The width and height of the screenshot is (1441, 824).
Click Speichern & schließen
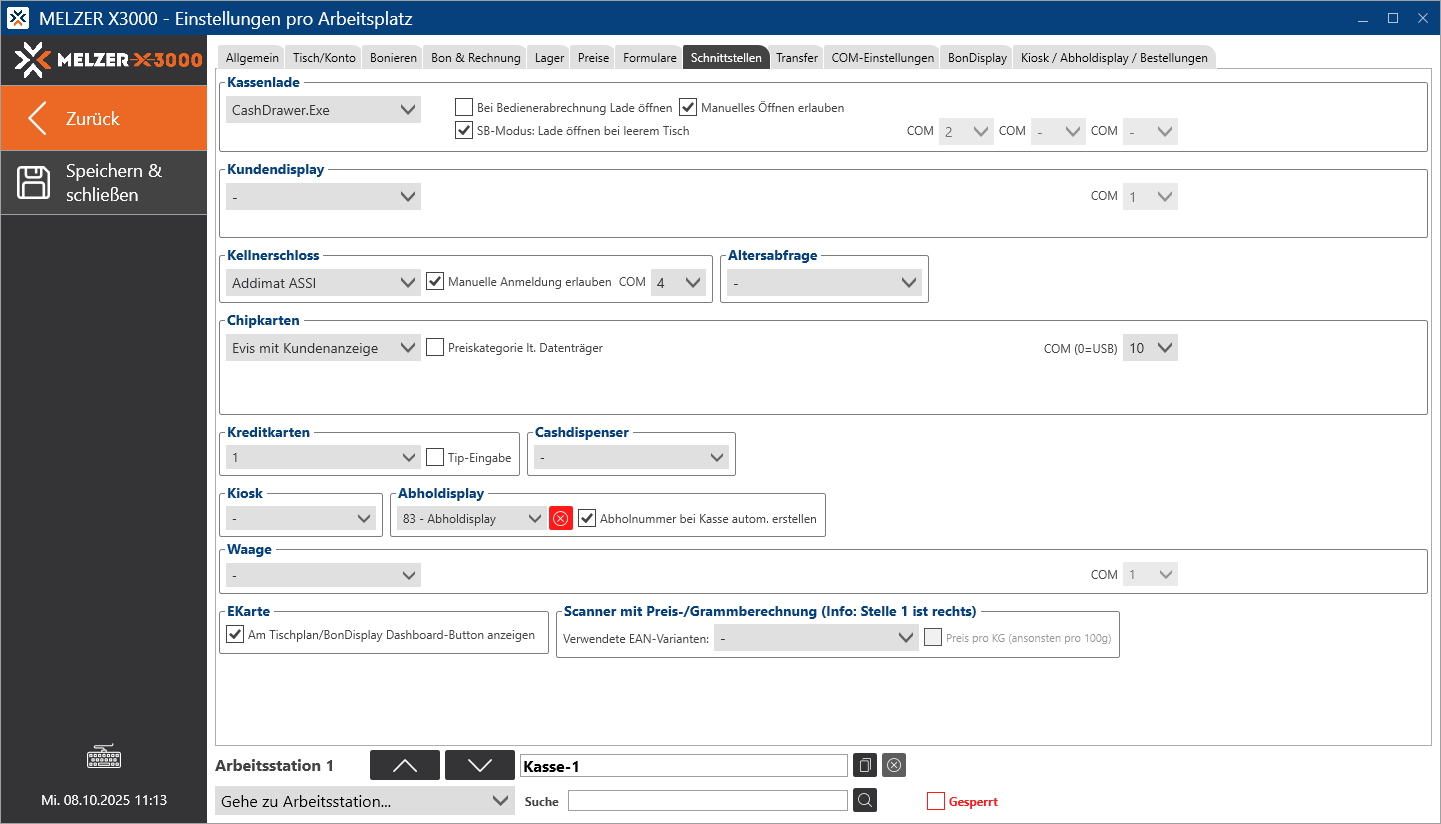point(104,183)
